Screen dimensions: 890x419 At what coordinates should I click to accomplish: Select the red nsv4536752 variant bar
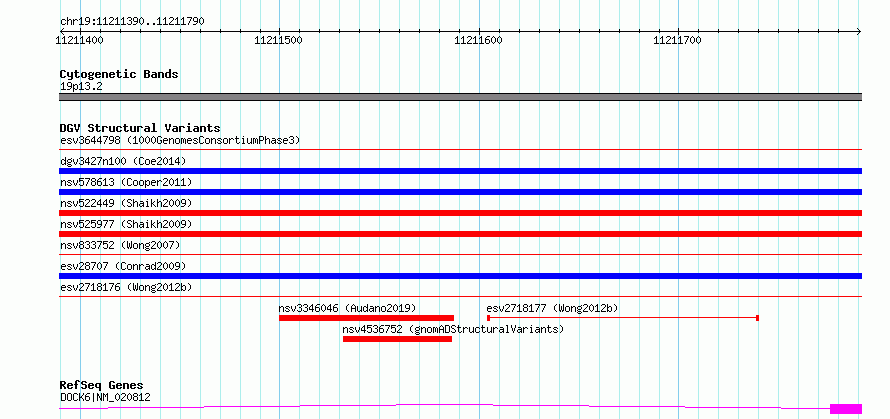[397, 339]
